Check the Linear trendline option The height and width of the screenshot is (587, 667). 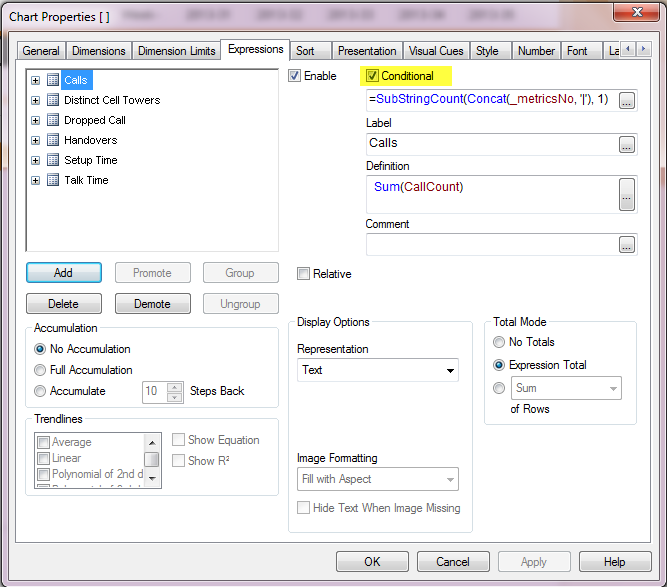tap(43, 458)
